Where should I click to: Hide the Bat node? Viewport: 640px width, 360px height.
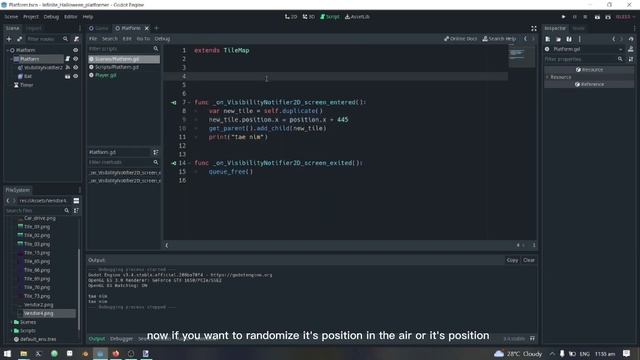76,76
